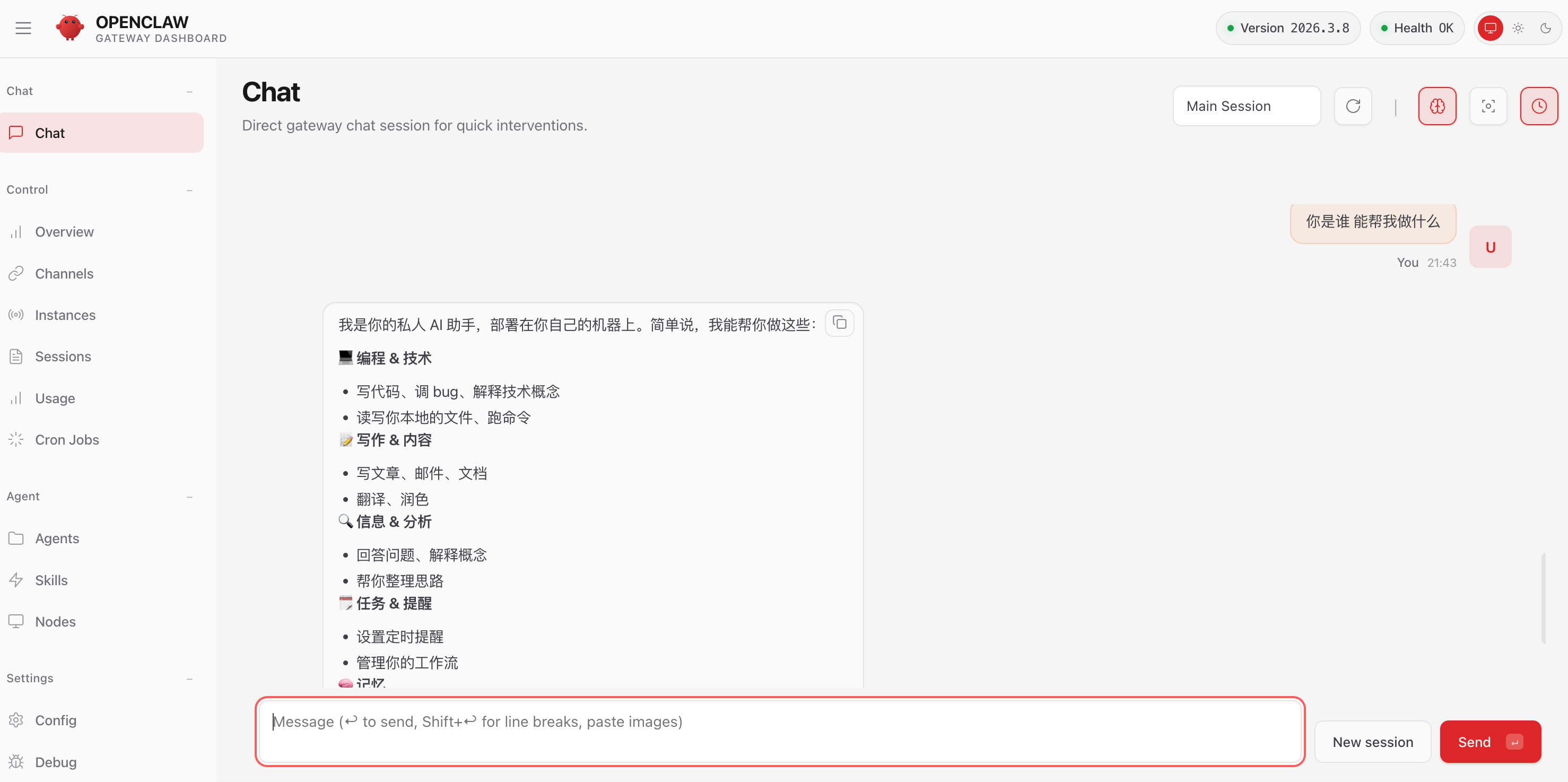Select Instances in the Control section
This screenshot has width=1568, height=782.
click(65, 315)
